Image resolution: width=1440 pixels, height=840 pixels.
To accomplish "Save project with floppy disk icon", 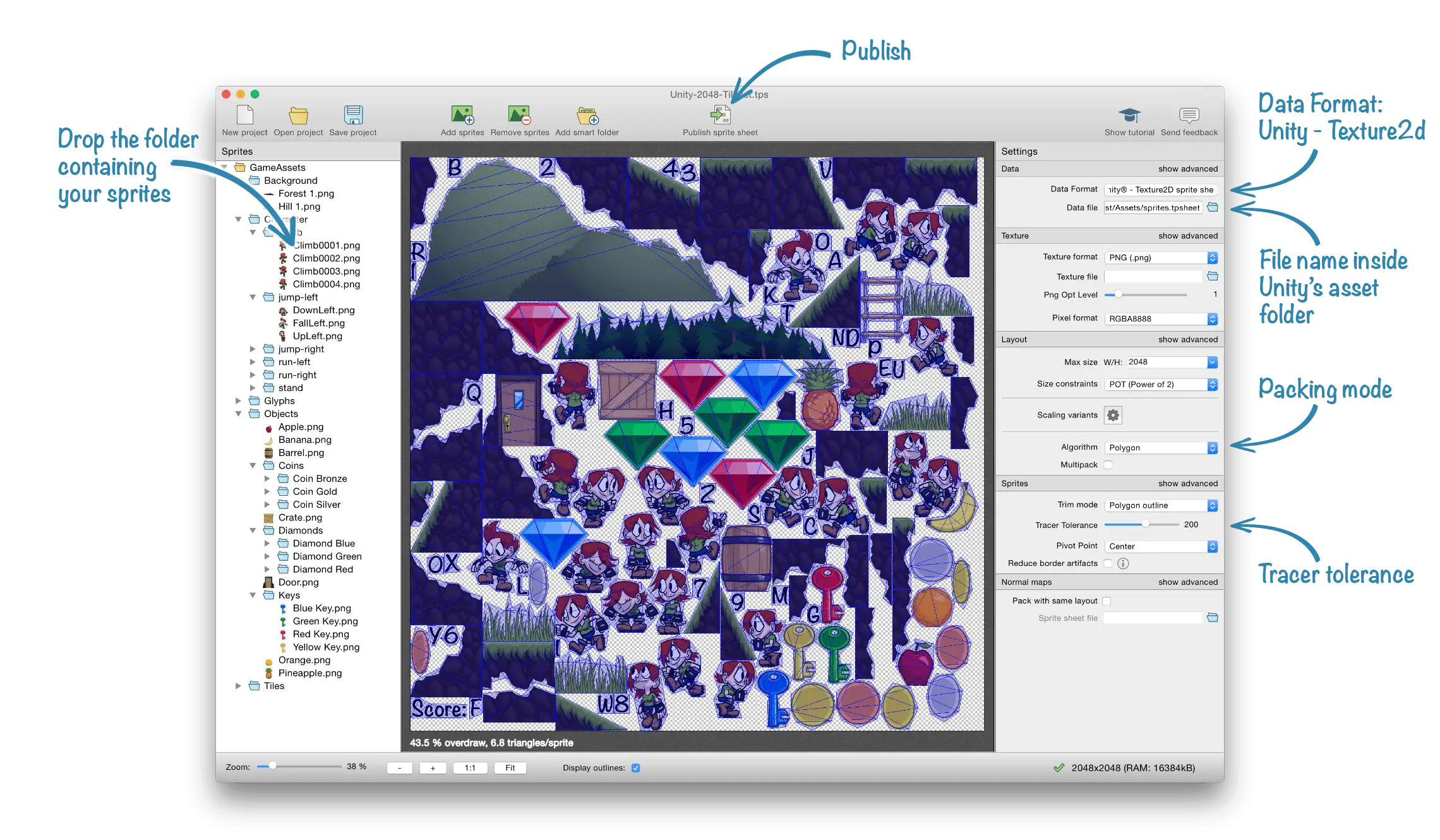I will click(x=353, y=115).
